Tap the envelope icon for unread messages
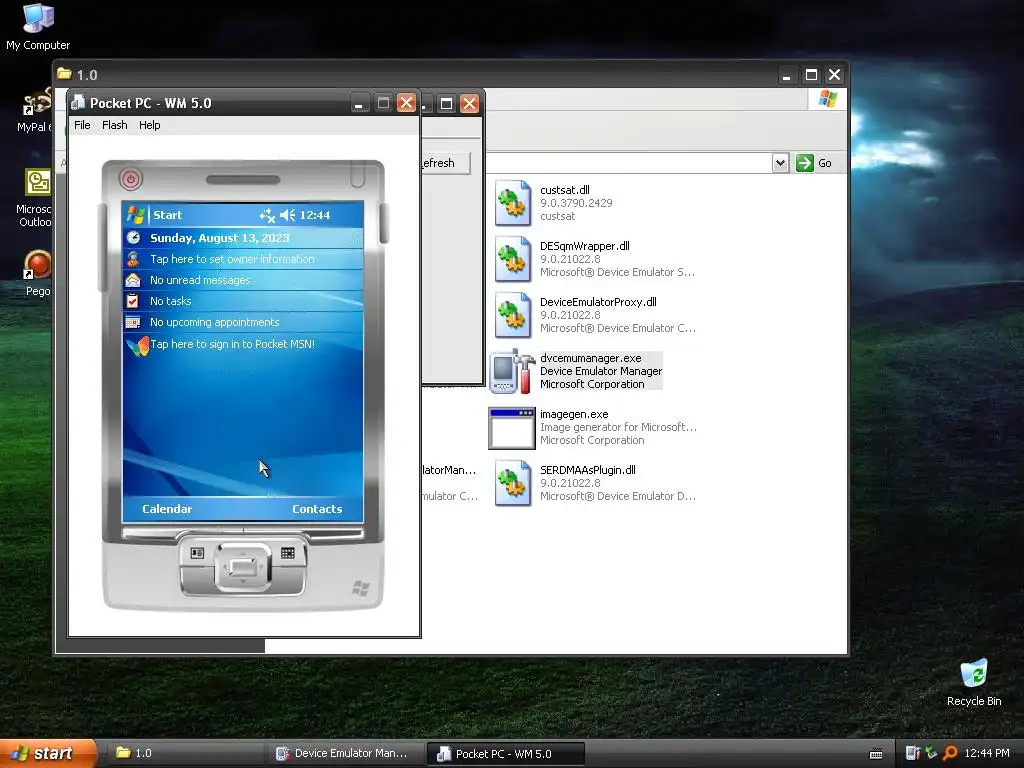Viewport: 1024px width, 768px height. [133, 280]
